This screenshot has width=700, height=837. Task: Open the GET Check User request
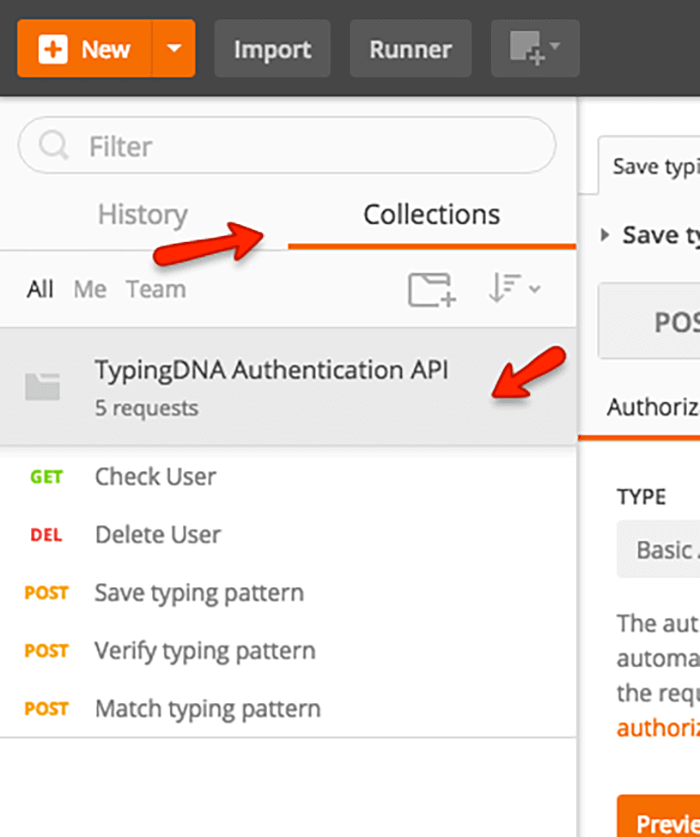point(288,476)
